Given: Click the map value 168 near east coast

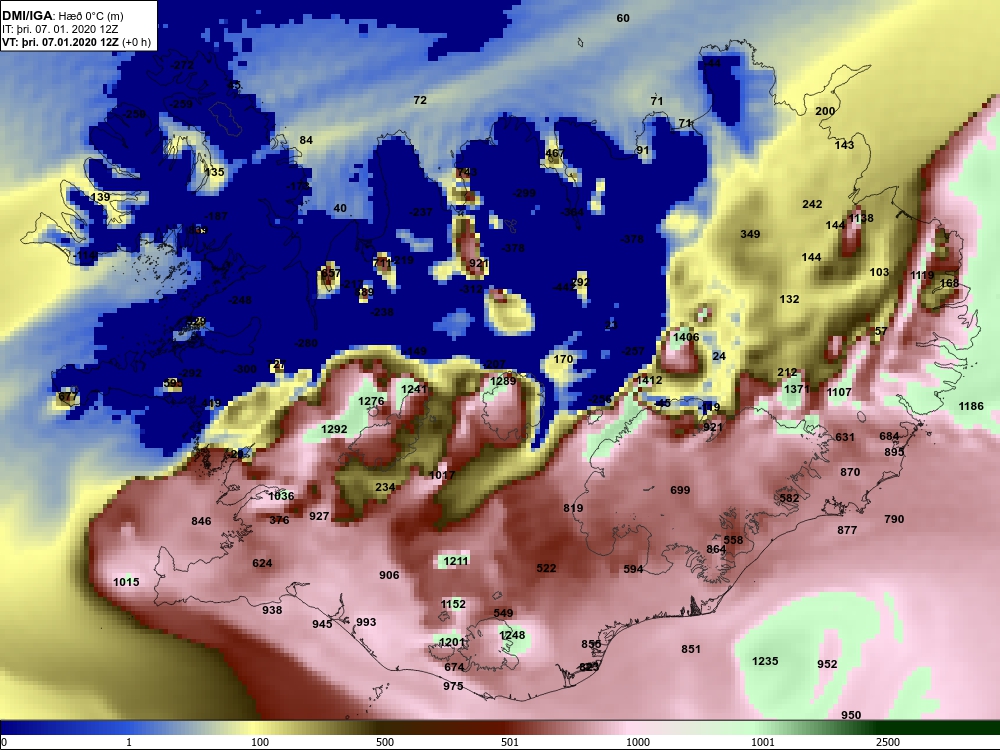Looking at the screenshot, I should [x=949, y=283].
